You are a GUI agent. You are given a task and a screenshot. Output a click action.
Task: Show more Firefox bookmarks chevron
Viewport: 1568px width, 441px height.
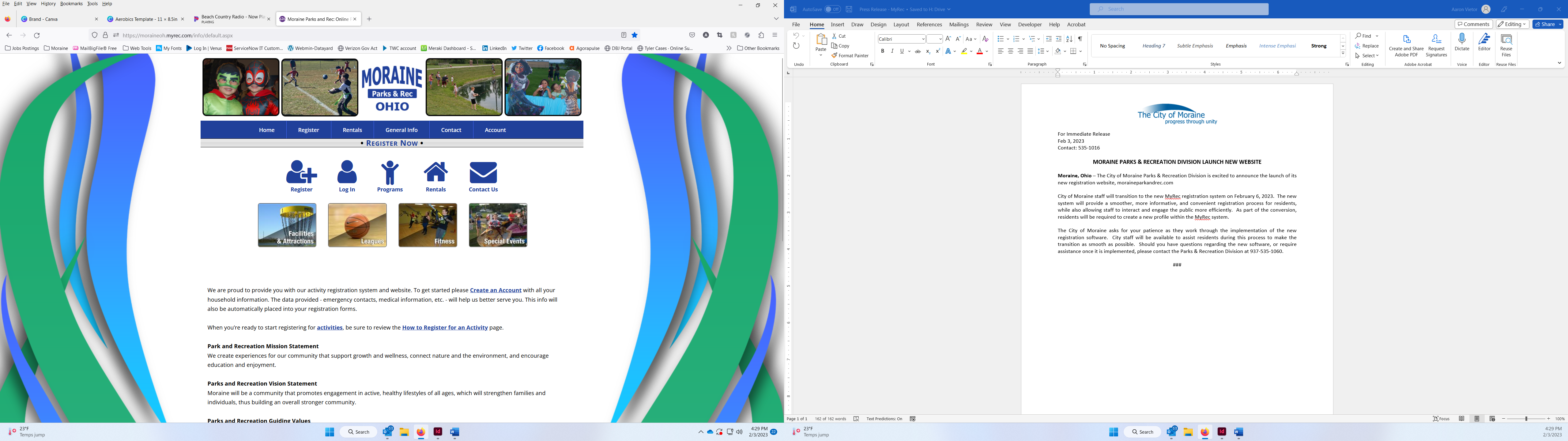[729, 48]
